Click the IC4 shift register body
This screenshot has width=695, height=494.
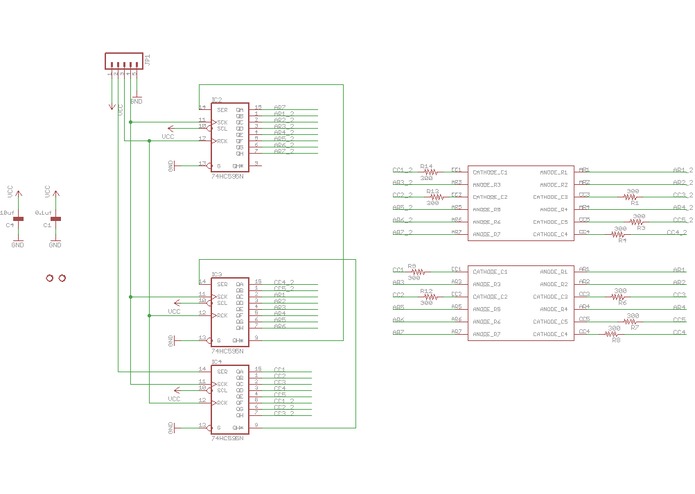pyautogui.click(x=230, y=399)
